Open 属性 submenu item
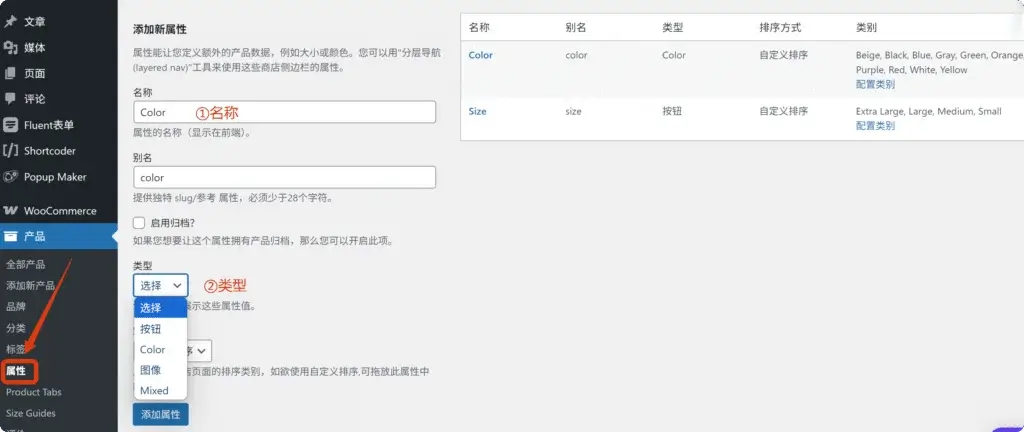The width and height of the screenshot is (1024, 432). [19, 371]
